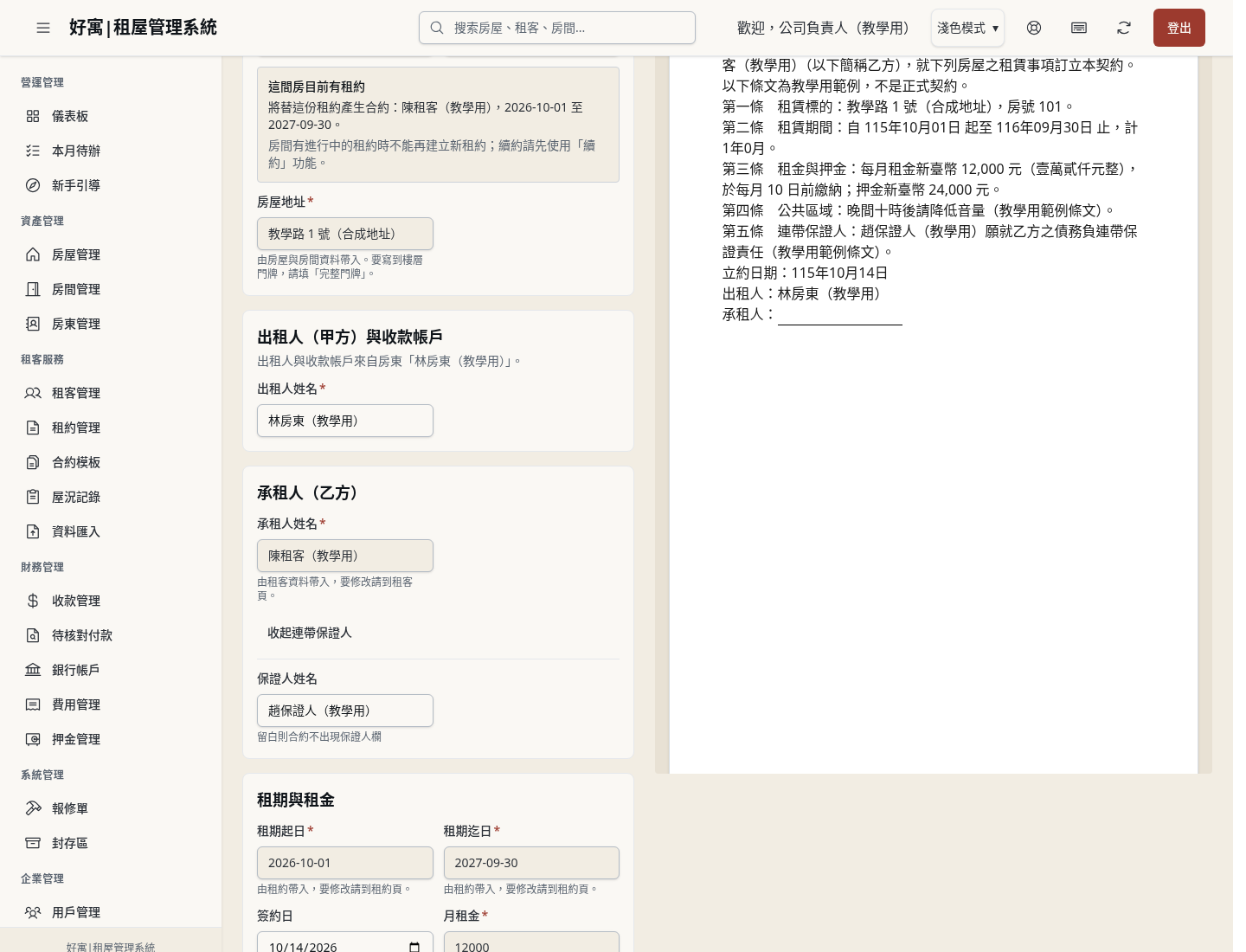This screenshot has height=952, width=1246.
Task: Open the help lifebuoy icon
Action: point(1034,28)
